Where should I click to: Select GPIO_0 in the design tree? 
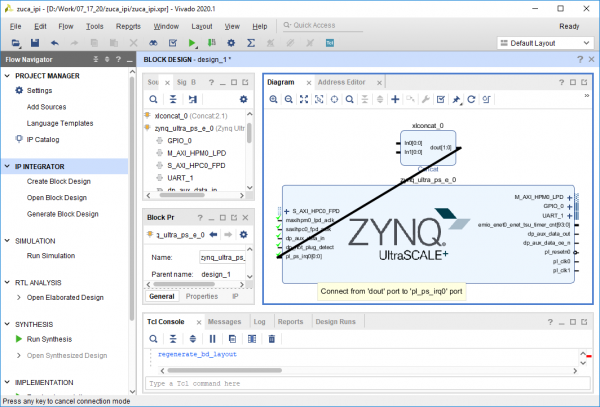pyautogui.click(x=181, y=141)
